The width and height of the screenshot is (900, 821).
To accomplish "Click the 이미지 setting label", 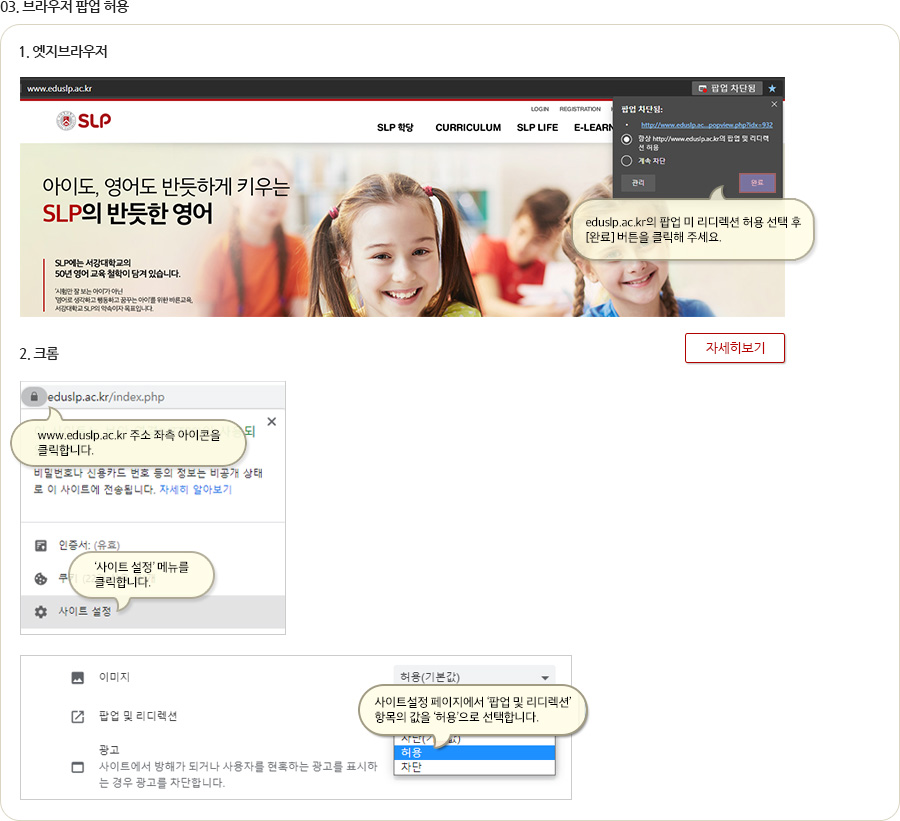I will 114,677.
